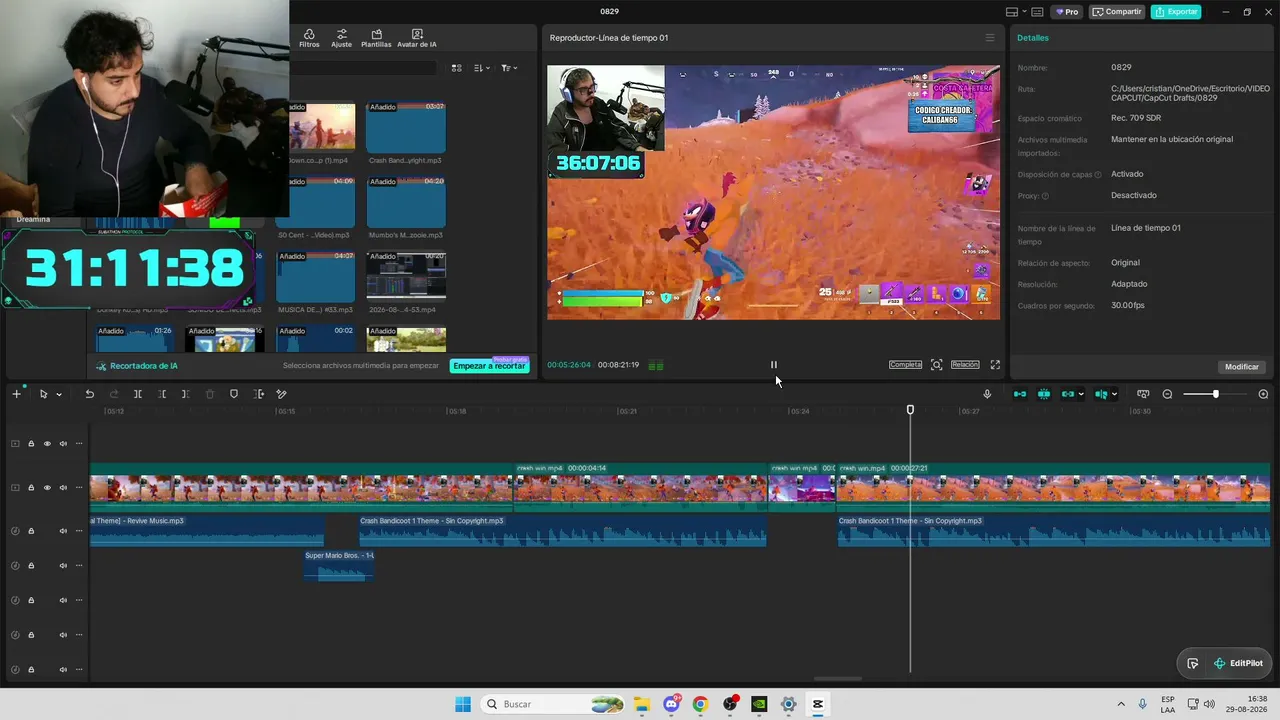Add a marker with the shield icon

(x=234, y=394)
